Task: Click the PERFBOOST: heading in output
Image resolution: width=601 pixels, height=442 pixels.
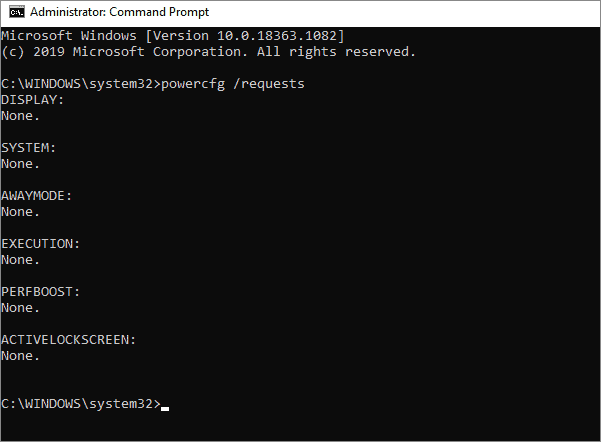Action: (x=41, y=292)
